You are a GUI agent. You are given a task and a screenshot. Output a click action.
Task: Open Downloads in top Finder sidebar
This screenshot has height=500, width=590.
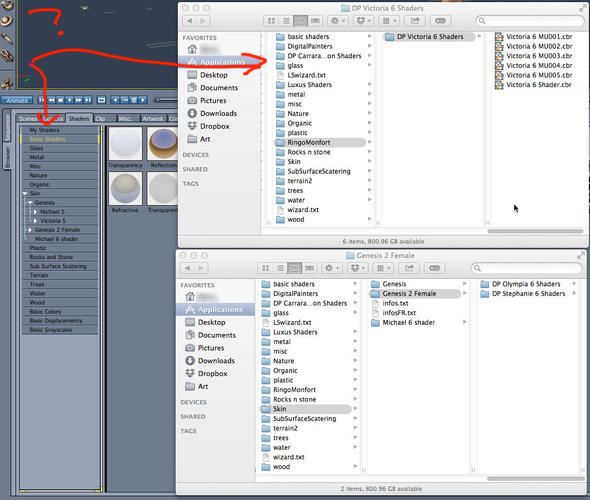click(x=218, y=113)
